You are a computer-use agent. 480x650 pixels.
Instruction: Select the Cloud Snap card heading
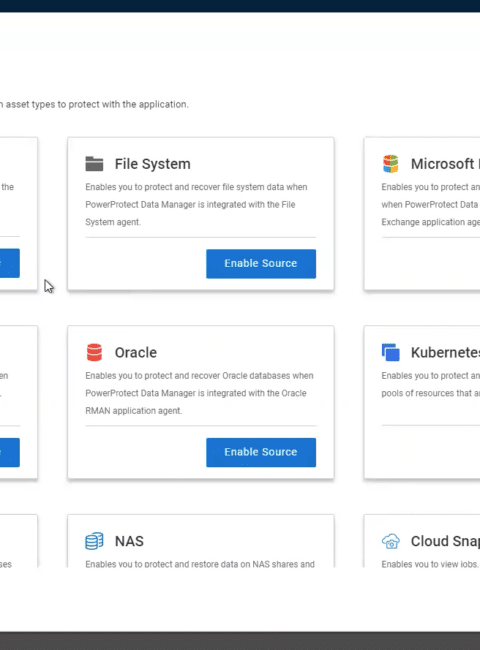tap(445, 541)
